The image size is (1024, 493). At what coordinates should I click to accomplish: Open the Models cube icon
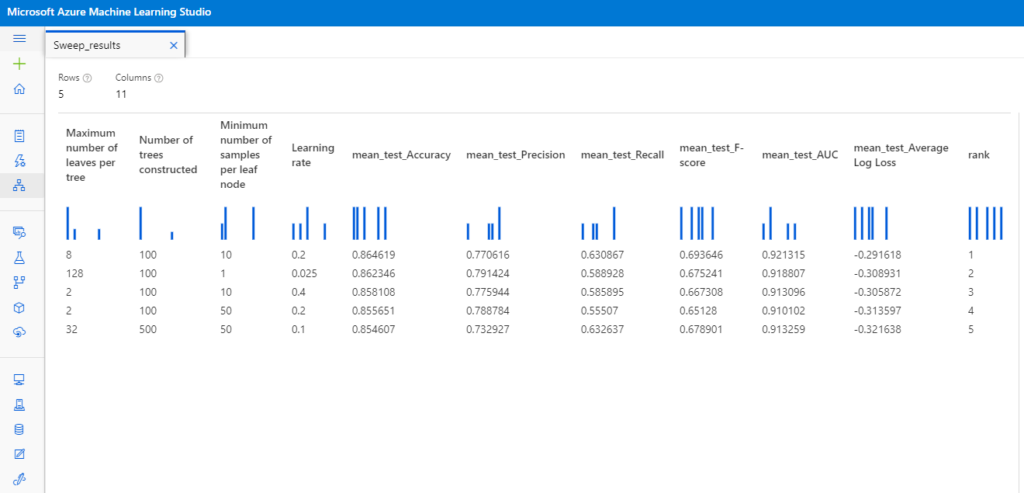[x=20, y=307]
